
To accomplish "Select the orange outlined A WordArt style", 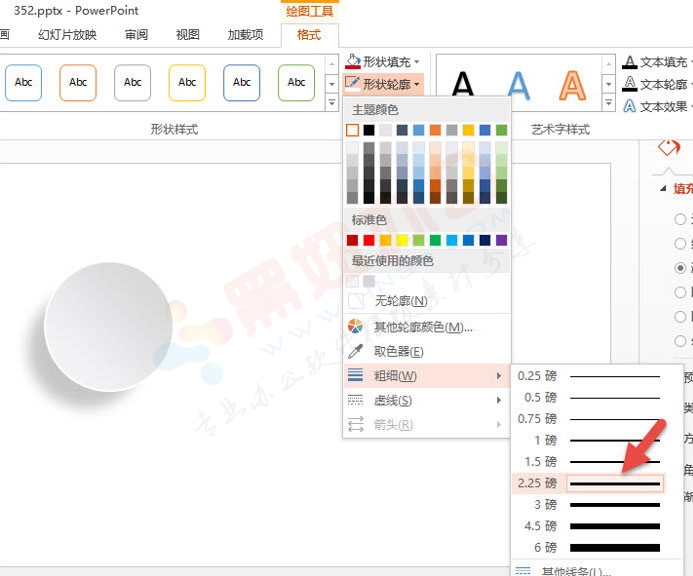I will (572, 85).
